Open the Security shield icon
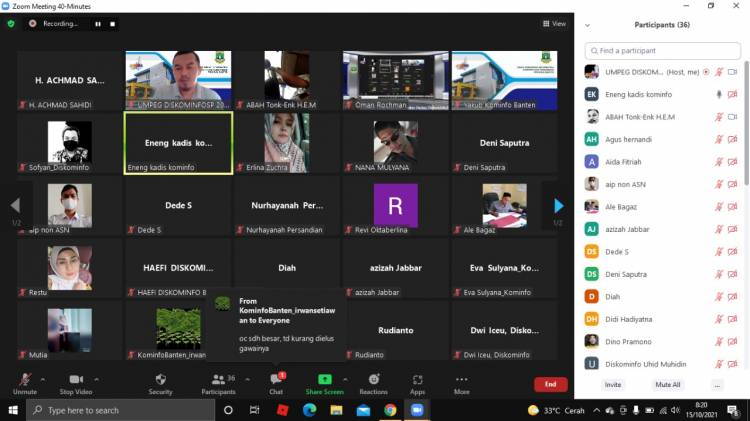This screenshot has height=421, width=750. 161,379
